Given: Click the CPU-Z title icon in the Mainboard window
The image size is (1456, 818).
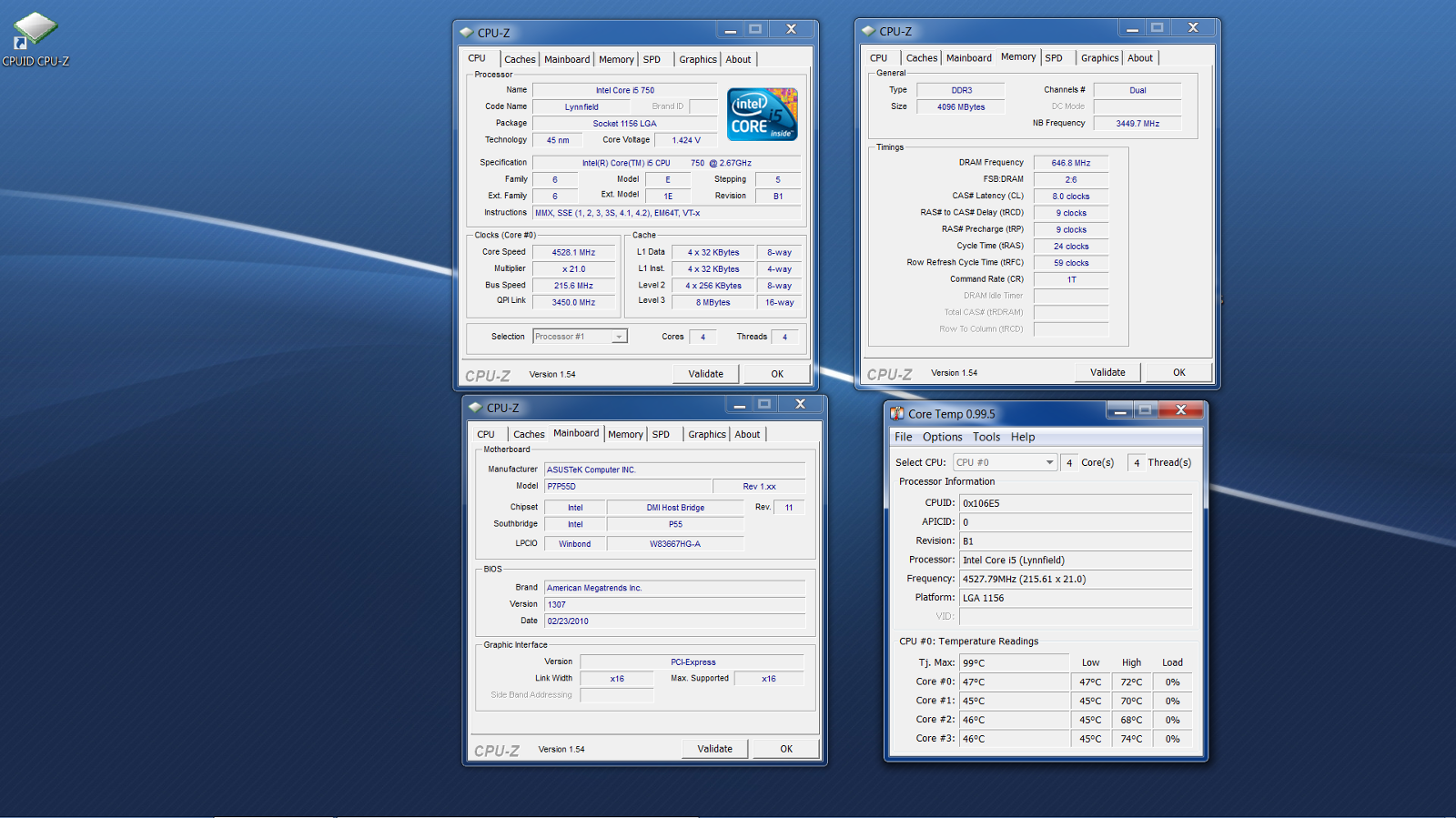Looking at the screenshot, I should click(475, 408).
